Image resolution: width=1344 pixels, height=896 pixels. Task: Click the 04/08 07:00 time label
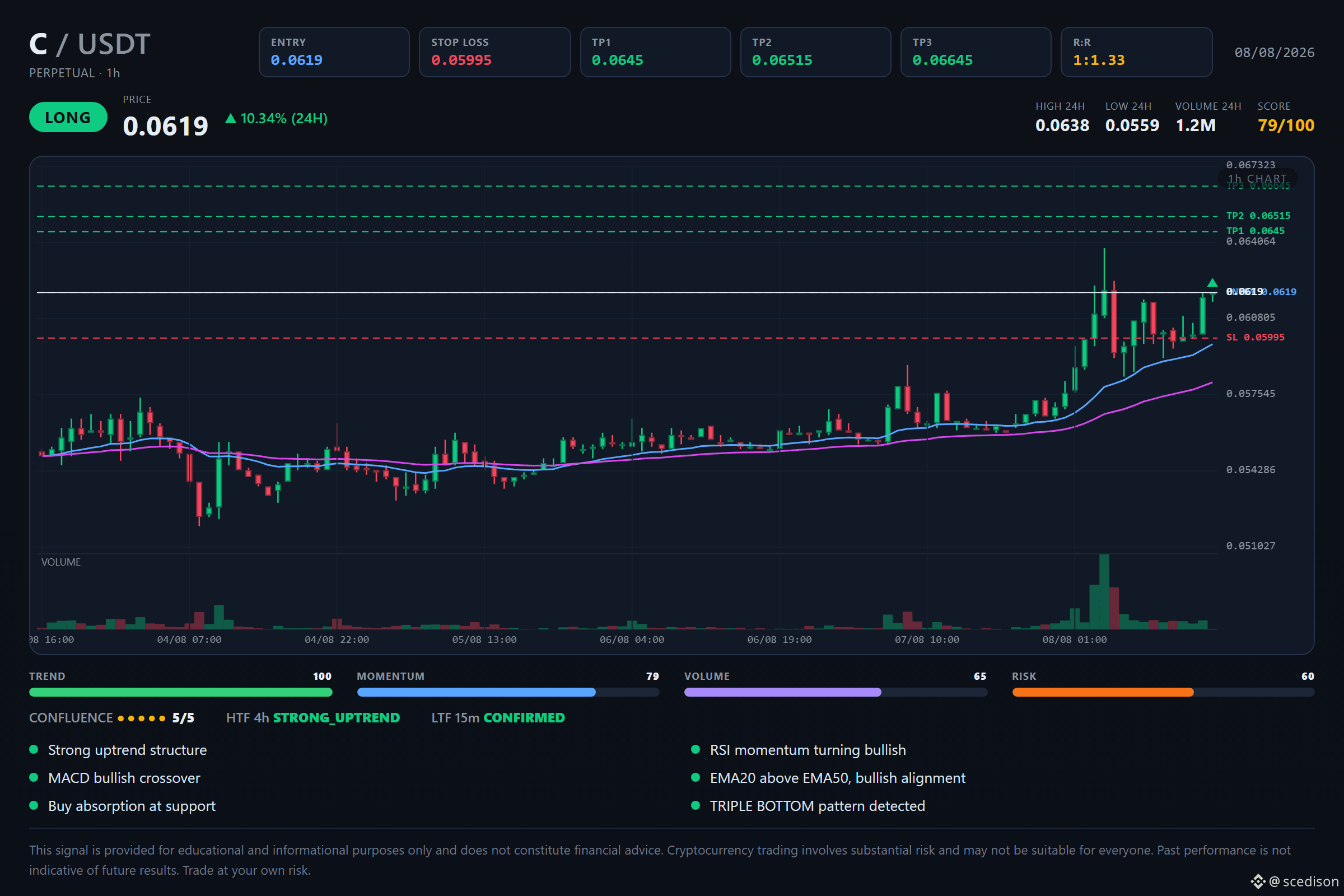pos(189,640)
